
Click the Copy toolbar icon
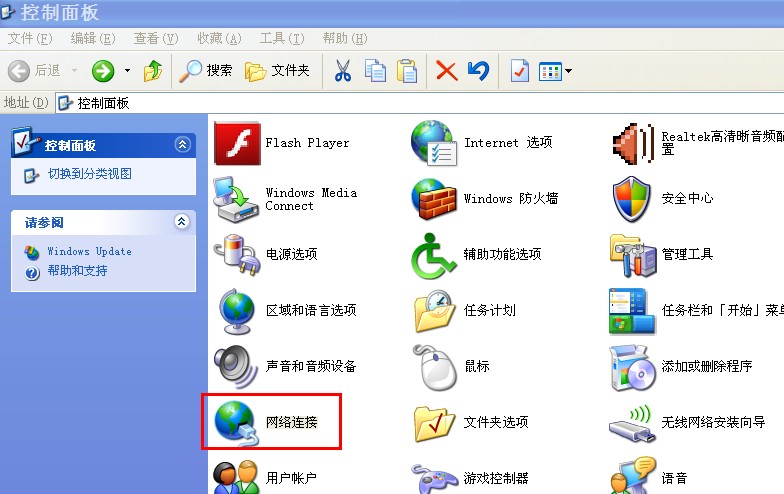point(376,70)
